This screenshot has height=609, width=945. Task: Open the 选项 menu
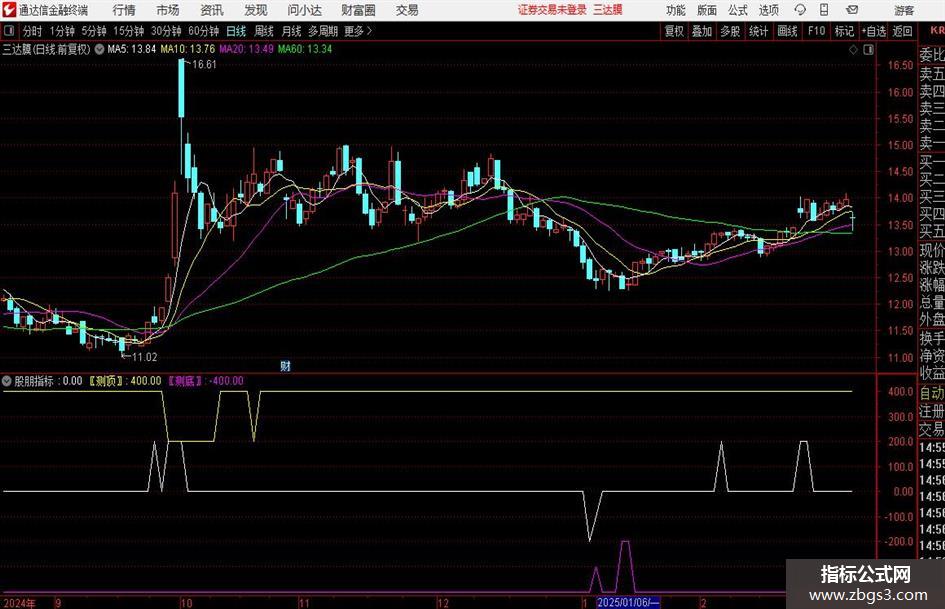click(768, 10)
